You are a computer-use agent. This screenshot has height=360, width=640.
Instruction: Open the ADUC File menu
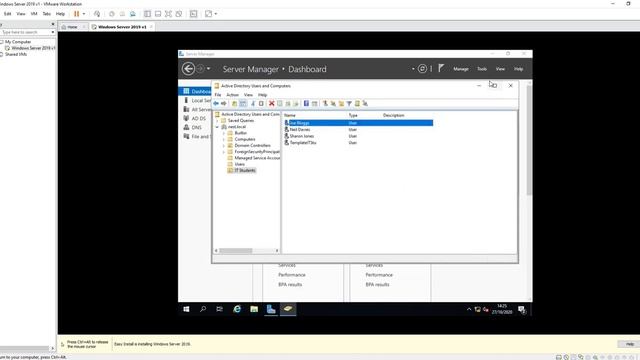tap(218, 95)
